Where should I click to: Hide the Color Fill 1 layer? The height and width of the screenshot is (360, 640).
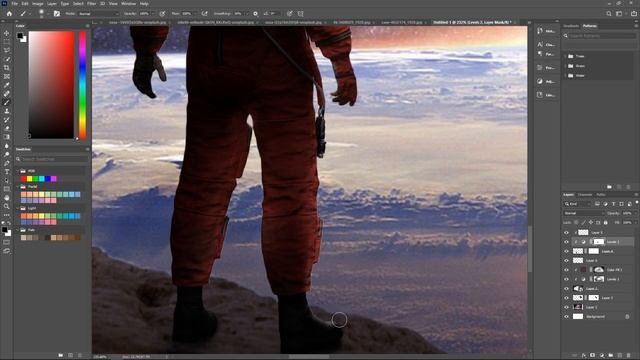(566, 270)
